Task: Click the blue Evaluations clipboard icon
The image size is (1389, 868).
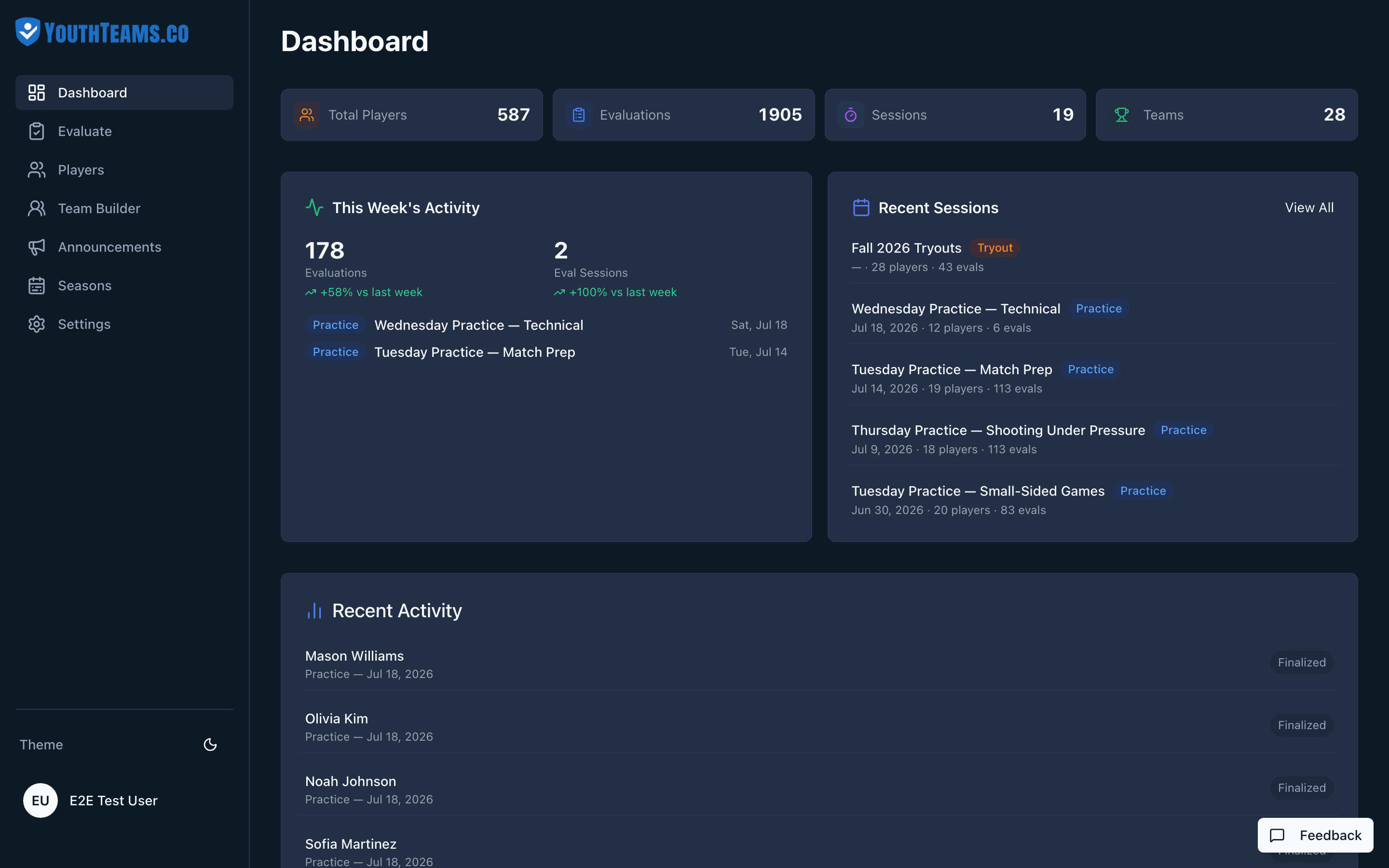Action: tap(579, 115)
